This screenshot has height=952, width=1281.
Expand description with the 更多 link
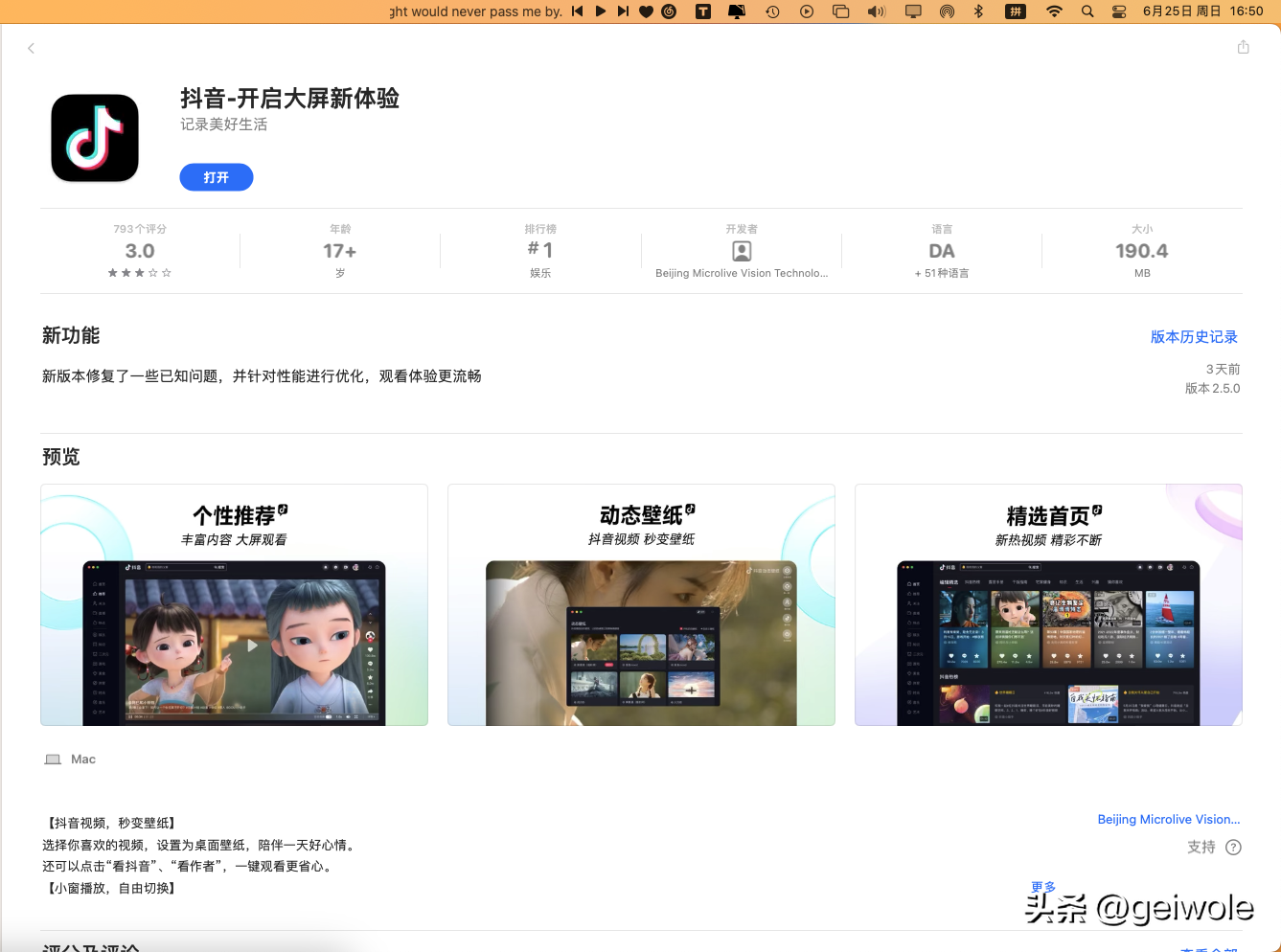[1044, 887]
